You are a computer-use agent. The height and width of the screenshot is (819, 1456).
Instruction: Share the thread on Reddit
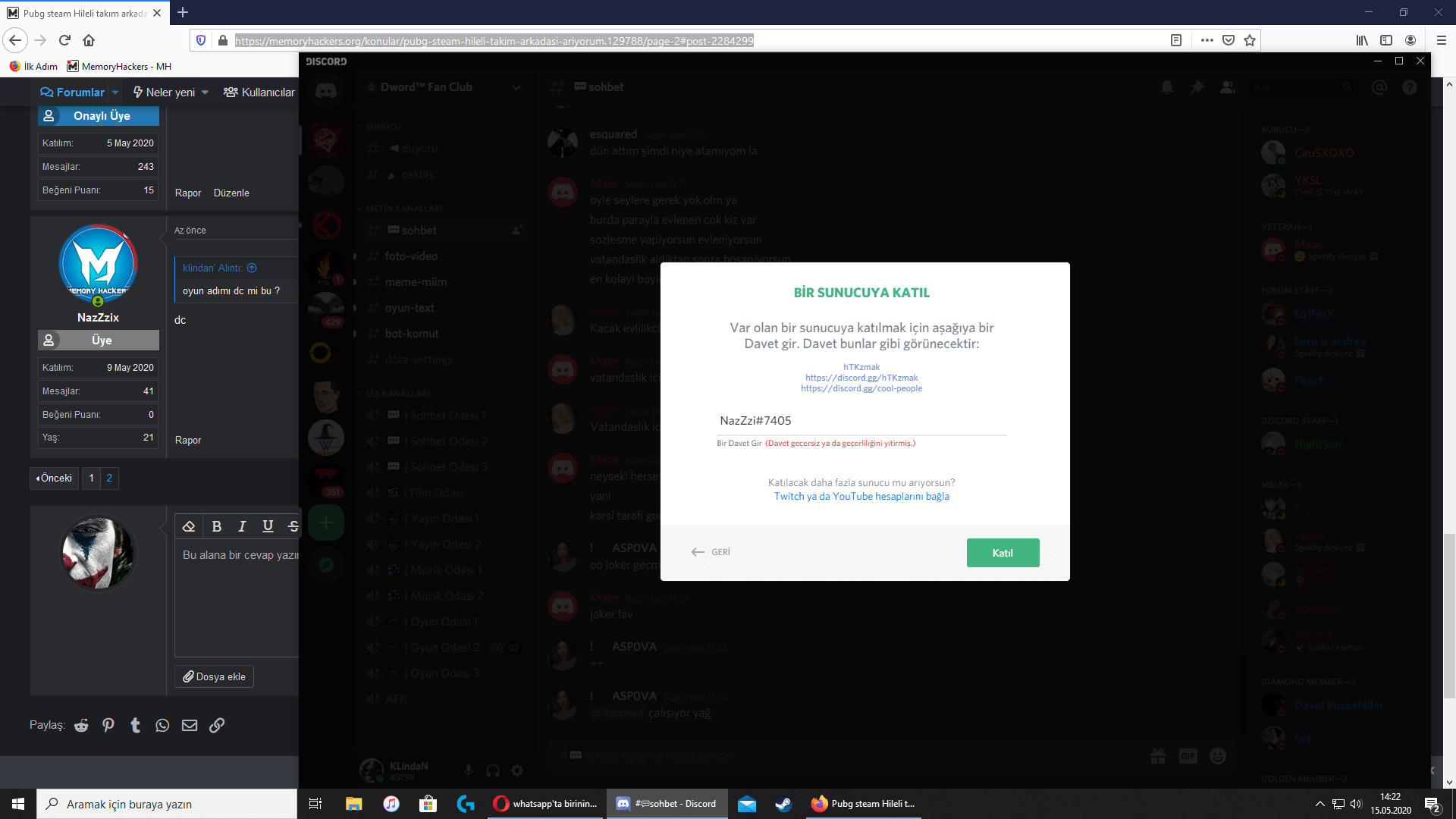pos(81,725)
